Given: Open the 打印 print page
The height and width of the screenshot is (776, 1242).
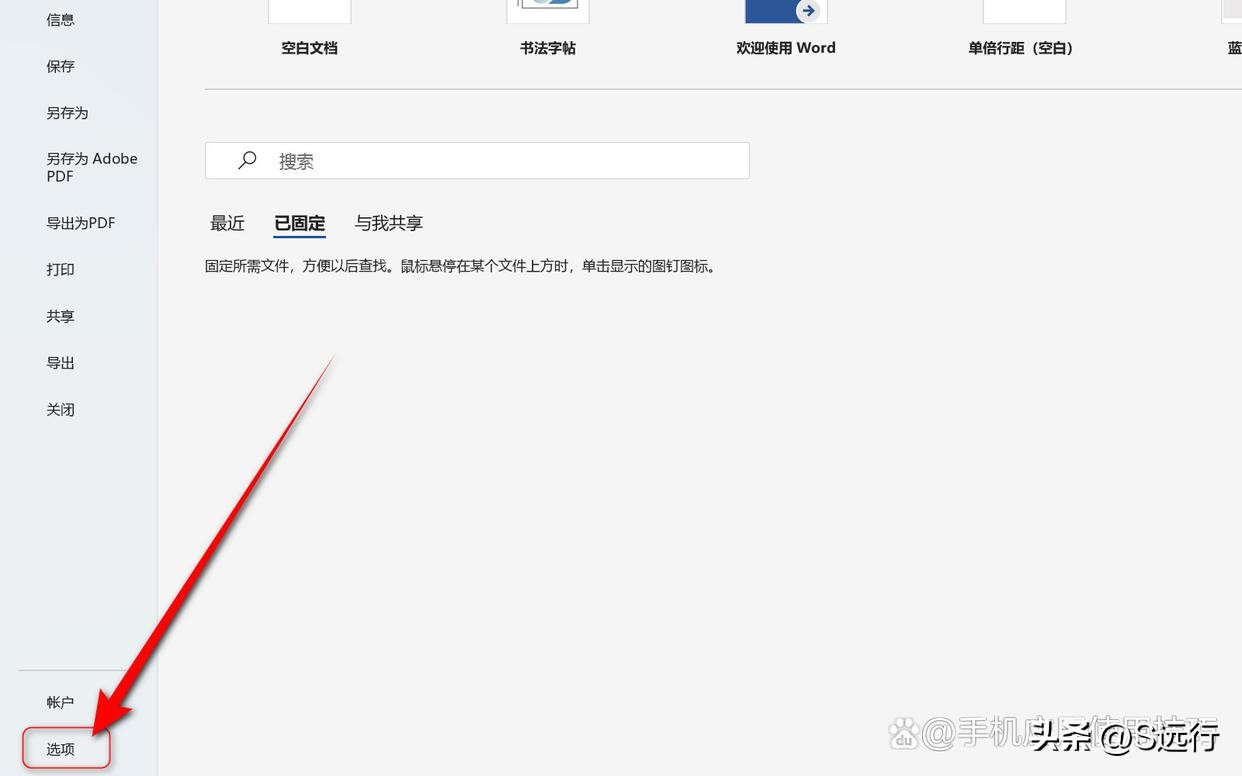Looking at the screenshot, I should point(60,269).
